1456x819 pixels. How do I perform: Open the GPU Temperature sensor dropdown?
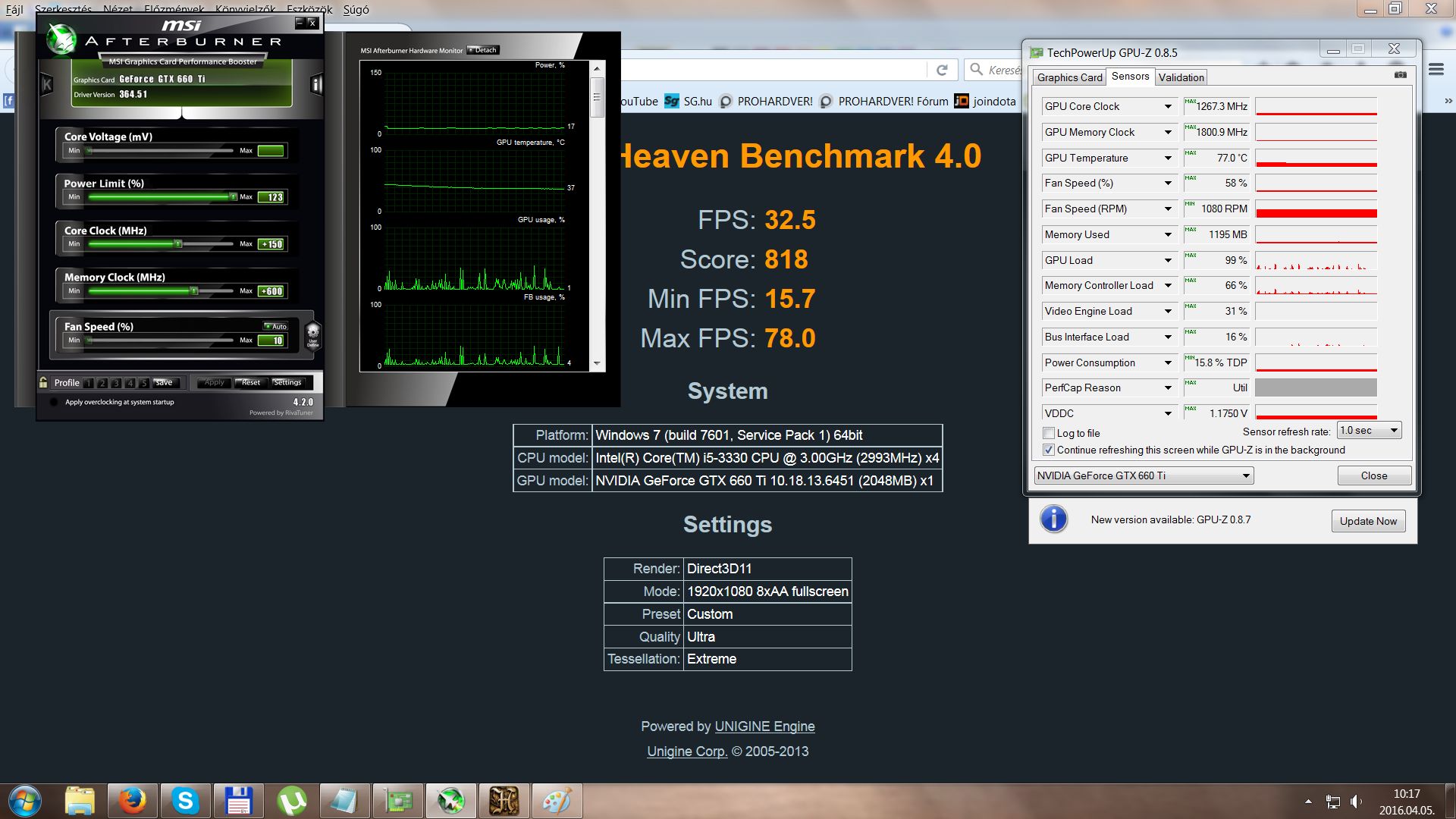pyautogui.click(x=1168, y=158)
